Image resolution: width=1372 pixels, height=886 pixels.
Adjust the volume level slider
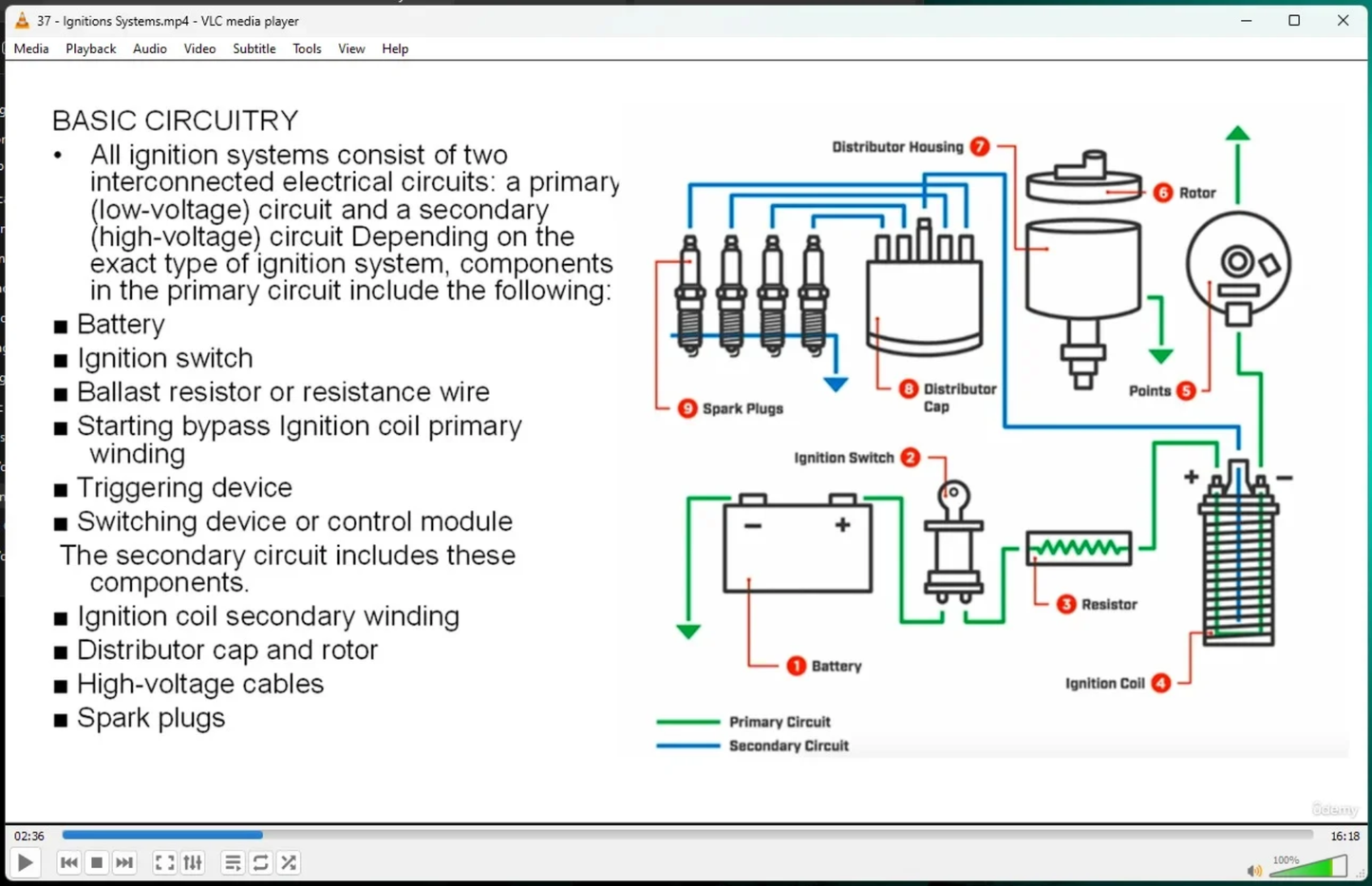pos(1308,866)
